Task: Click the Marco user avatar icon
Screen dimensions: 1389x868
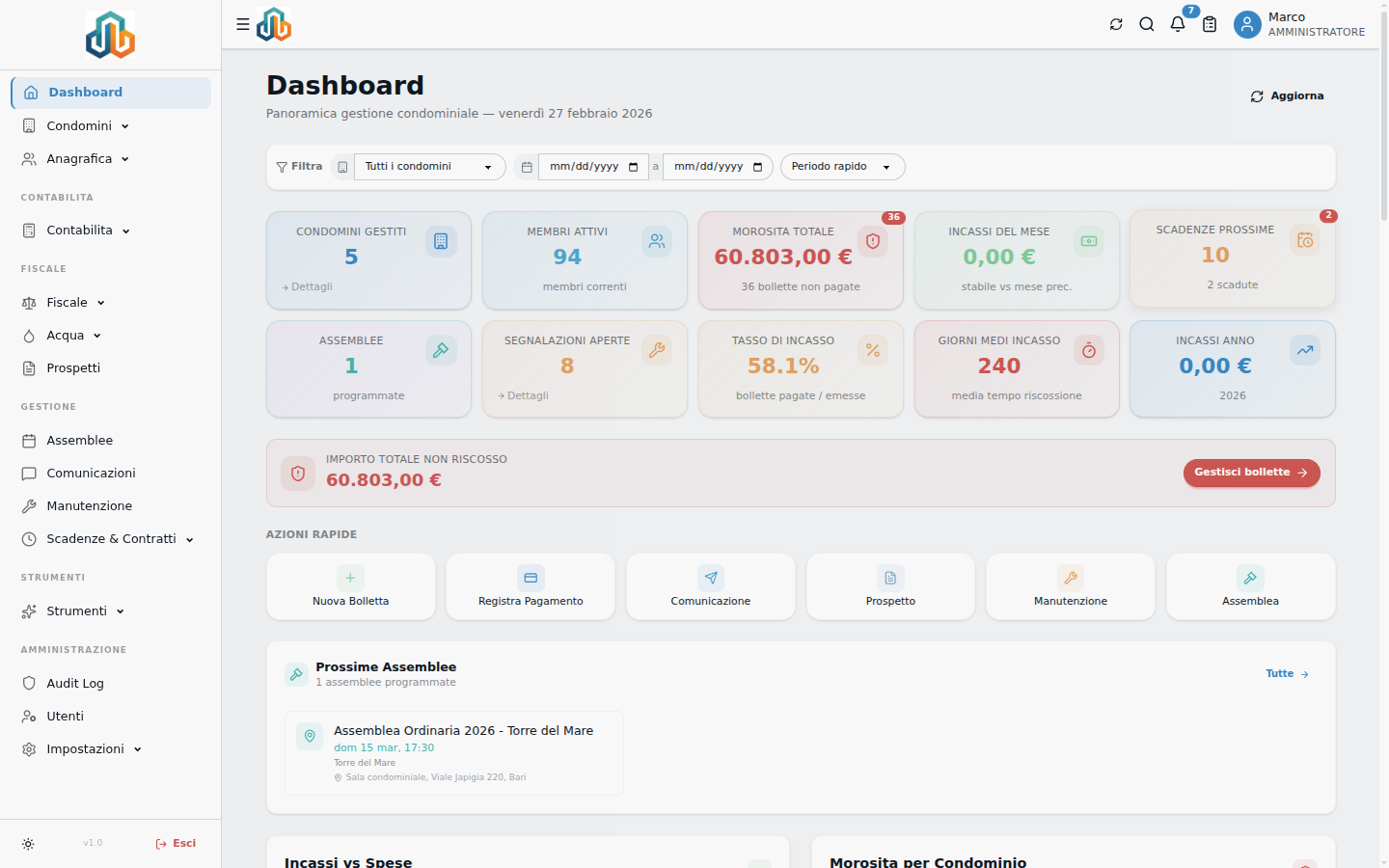Action: coord(1247,24)
